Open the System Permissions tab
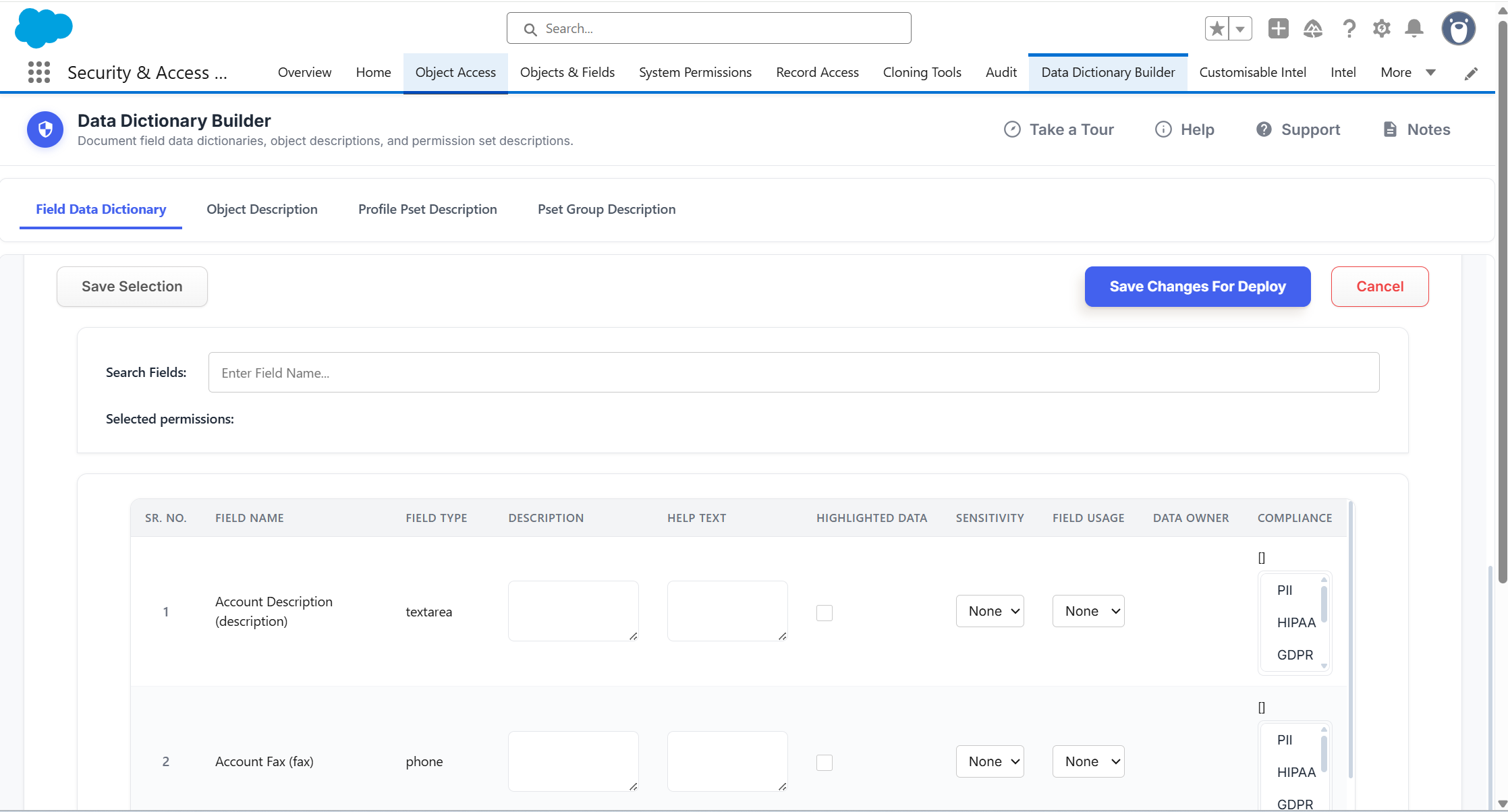1508x812 pixels. (x=695, y=72)
